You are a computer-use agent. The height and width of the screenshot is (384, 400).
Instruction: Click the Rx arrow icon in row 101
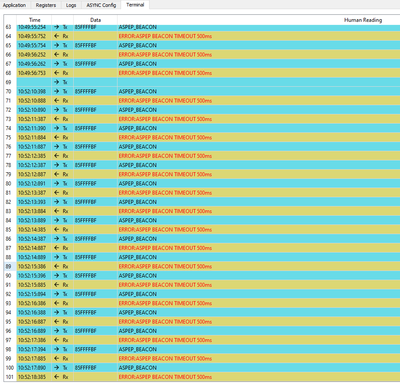(57, 377)
